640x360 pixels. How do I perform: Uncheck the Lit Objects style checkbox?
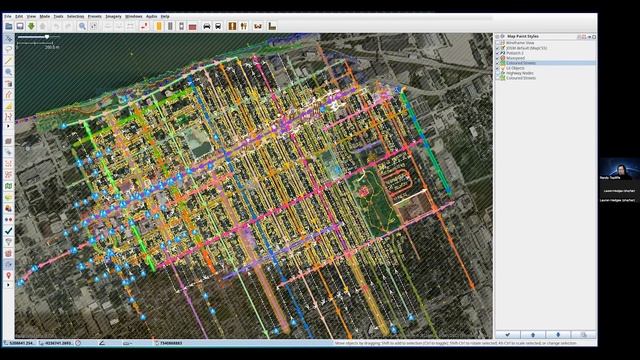498,68
